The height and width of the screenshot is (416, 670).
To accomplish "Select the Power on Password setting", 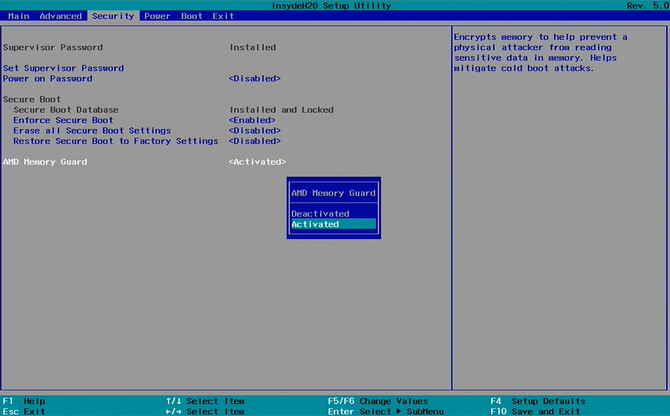I will pos(47,78).
